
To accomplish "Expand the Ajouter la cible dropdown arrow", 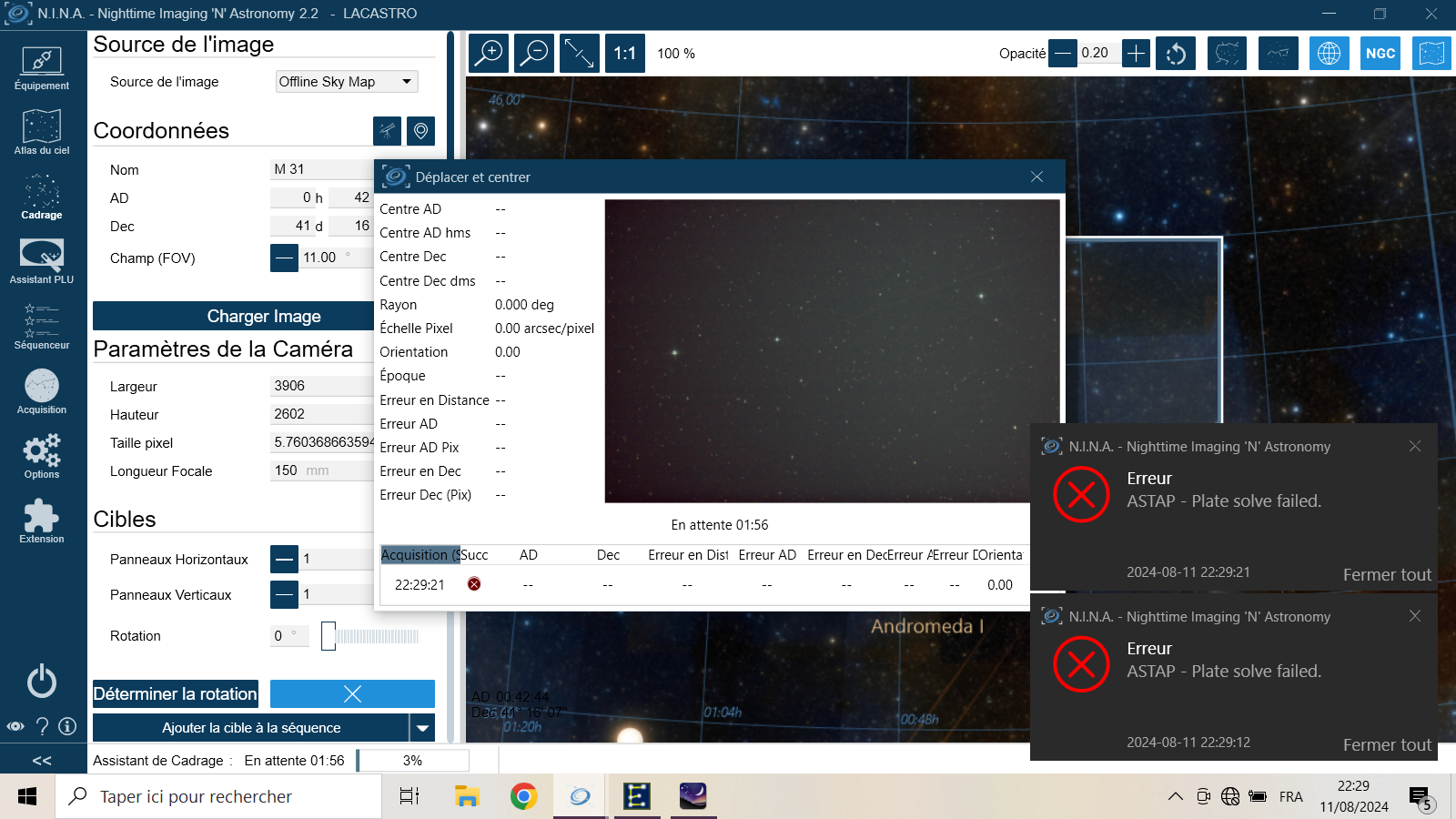I will pos(422,728).
